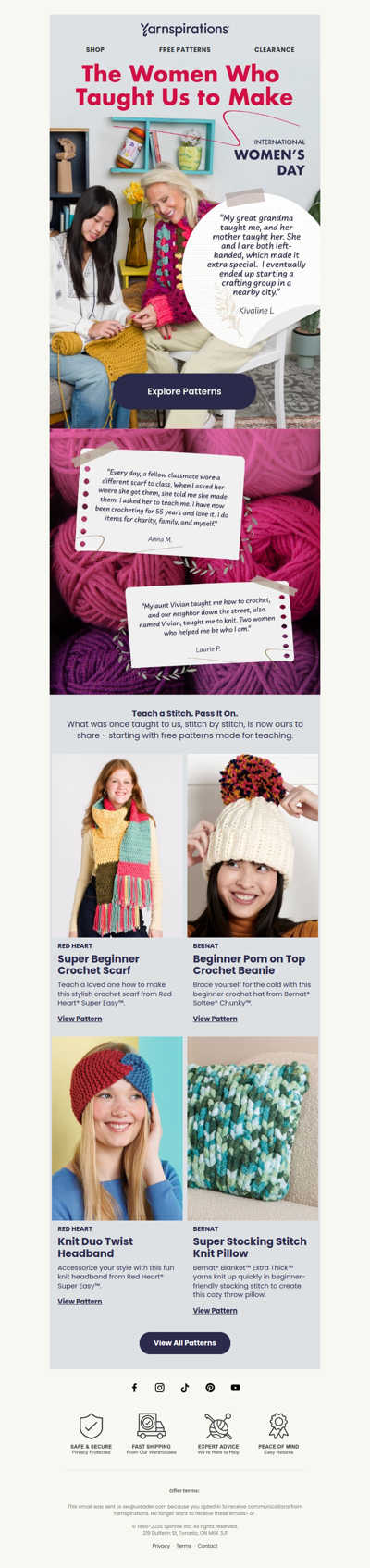Open the Instagram social icon
The image size is (370, 1568).
pos(159,1388)
